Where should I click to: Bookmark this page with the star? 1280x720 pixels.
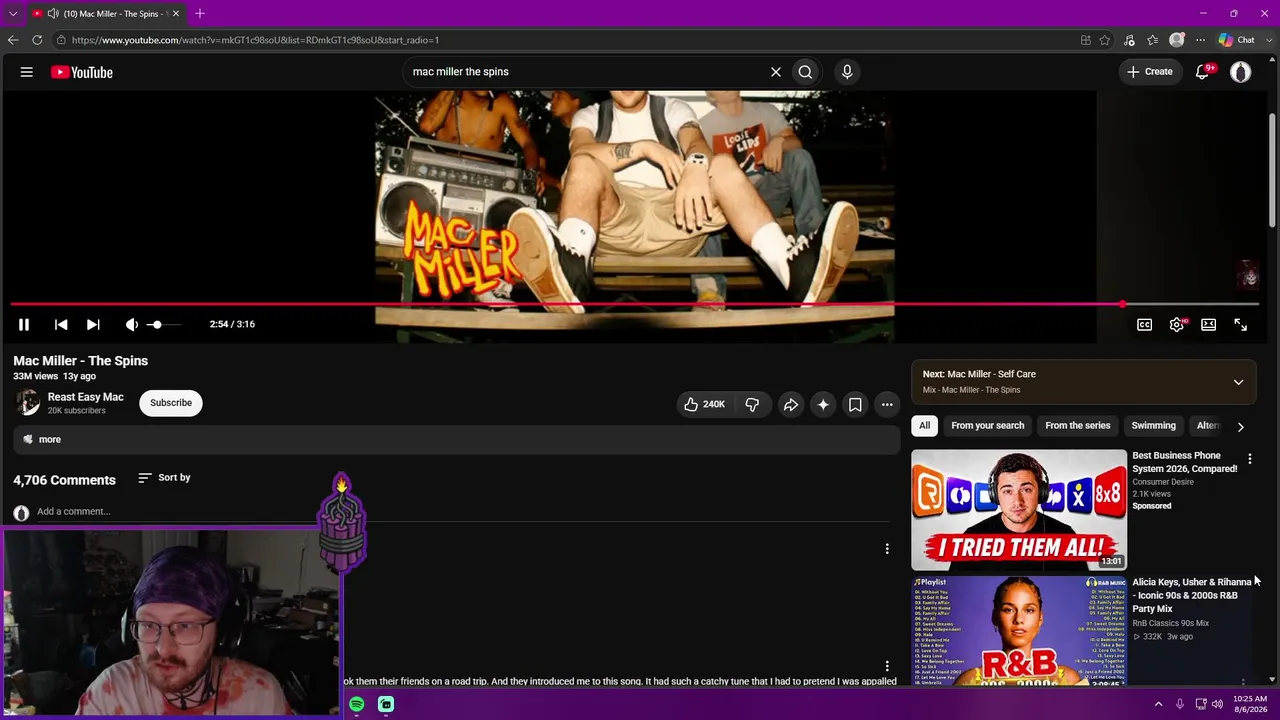click(1105, 40)
